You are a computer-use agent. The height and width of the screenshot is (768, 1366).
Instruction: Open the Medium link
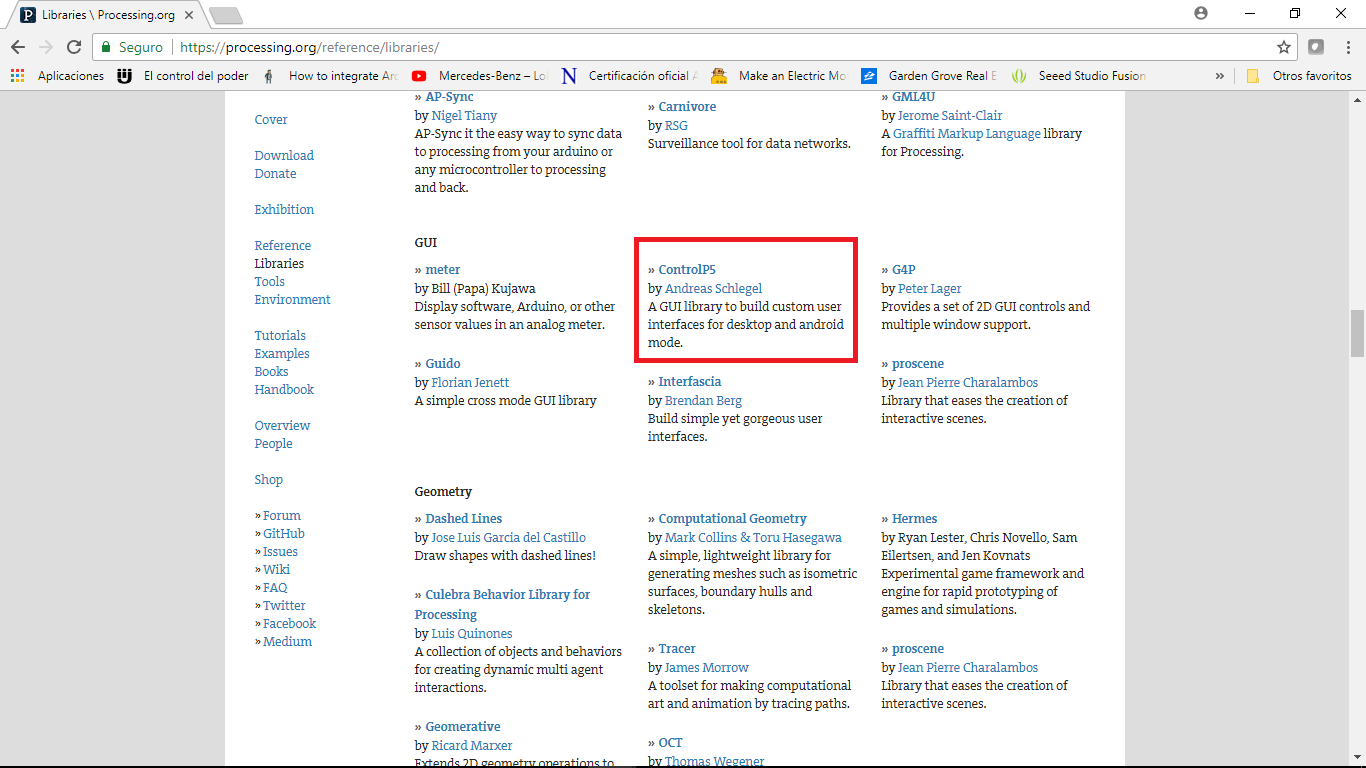point(287,642)
